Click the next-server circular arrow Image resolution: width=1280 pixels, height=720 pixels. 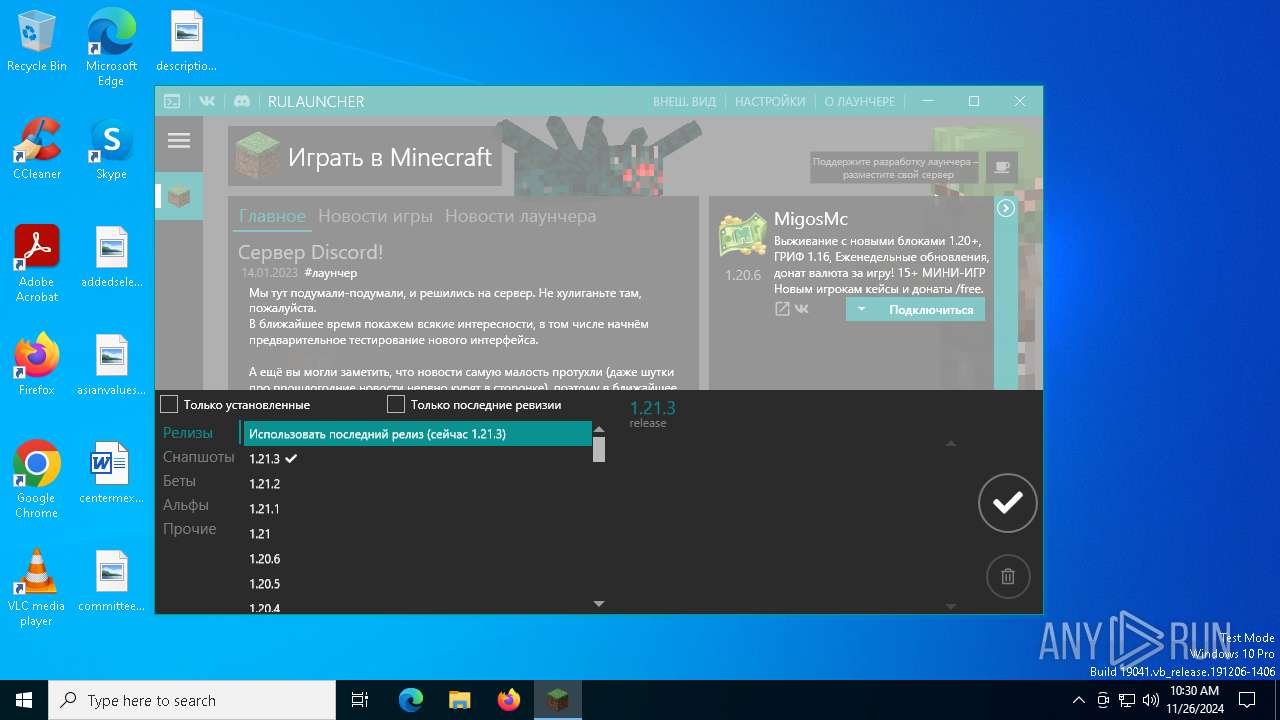pos(1006,208)
